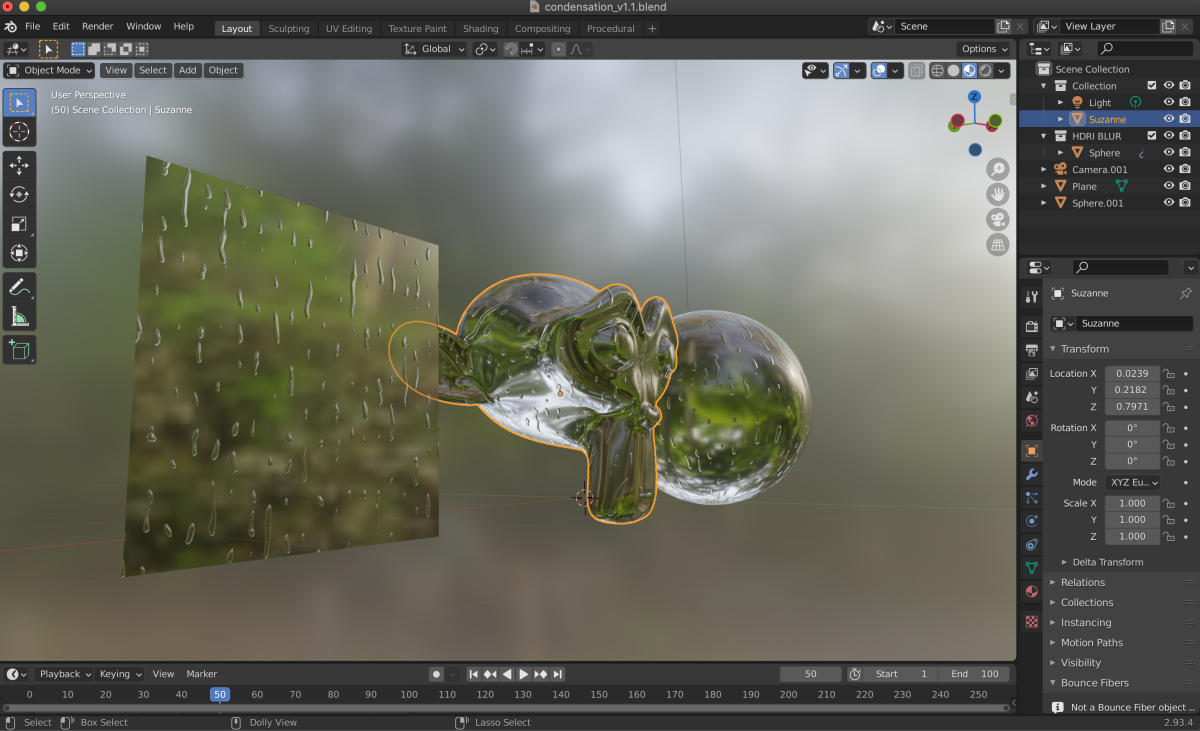Toggle the Plane object's eye visibility
The image size is (1200, 731).
pyautogui.click(x=1168, y=186)
